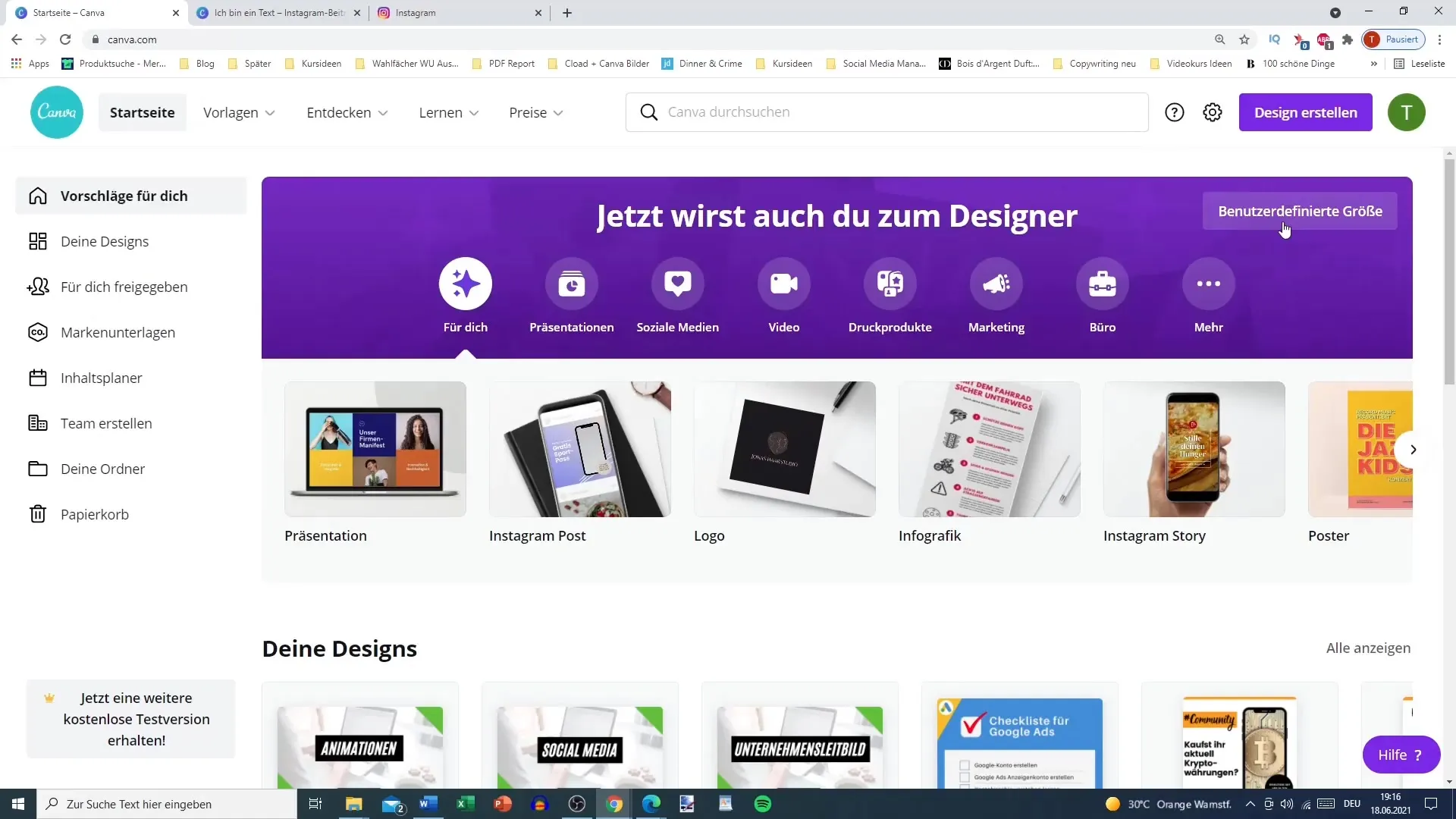The height and width of the screenshot is (819, 1456).
Task: Open the Chrome three-dot menu
Action: point(1440,39)
